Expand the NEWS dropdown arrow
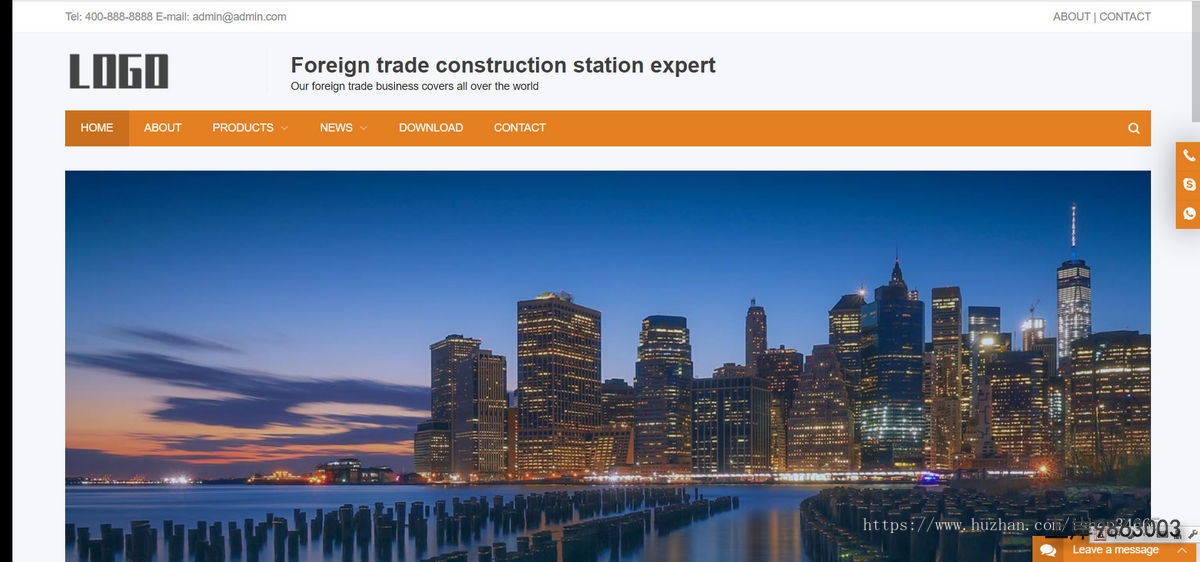1200x562 pixels. click(x=363, y=128)
